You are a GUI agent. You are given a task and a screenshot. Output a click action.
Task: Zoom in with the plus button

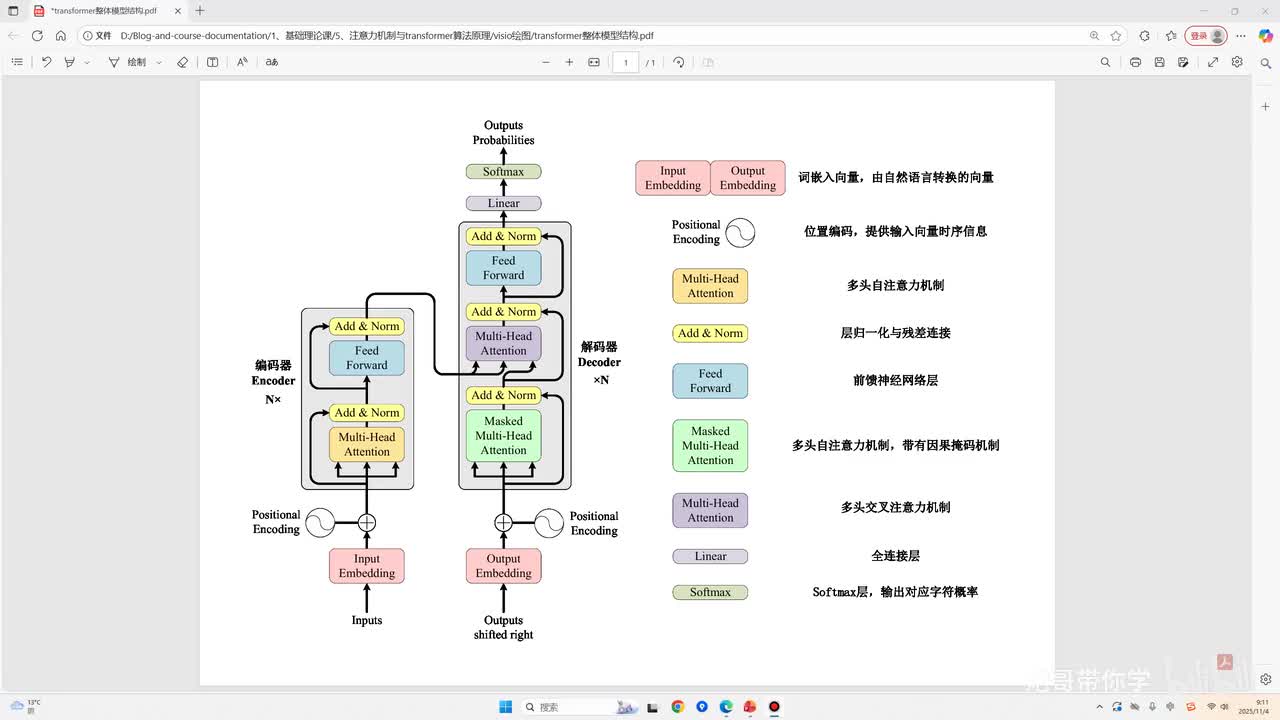[569, 62]
